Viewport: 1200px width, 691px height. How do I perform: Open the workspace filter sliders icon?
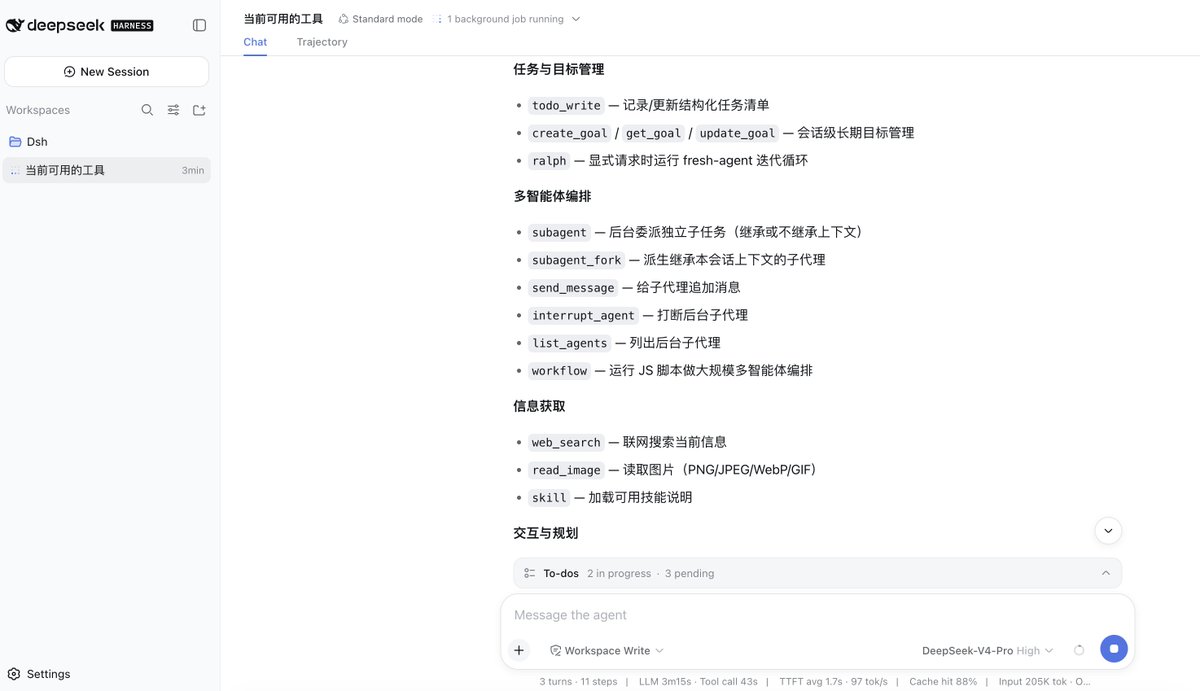(173, 110)
